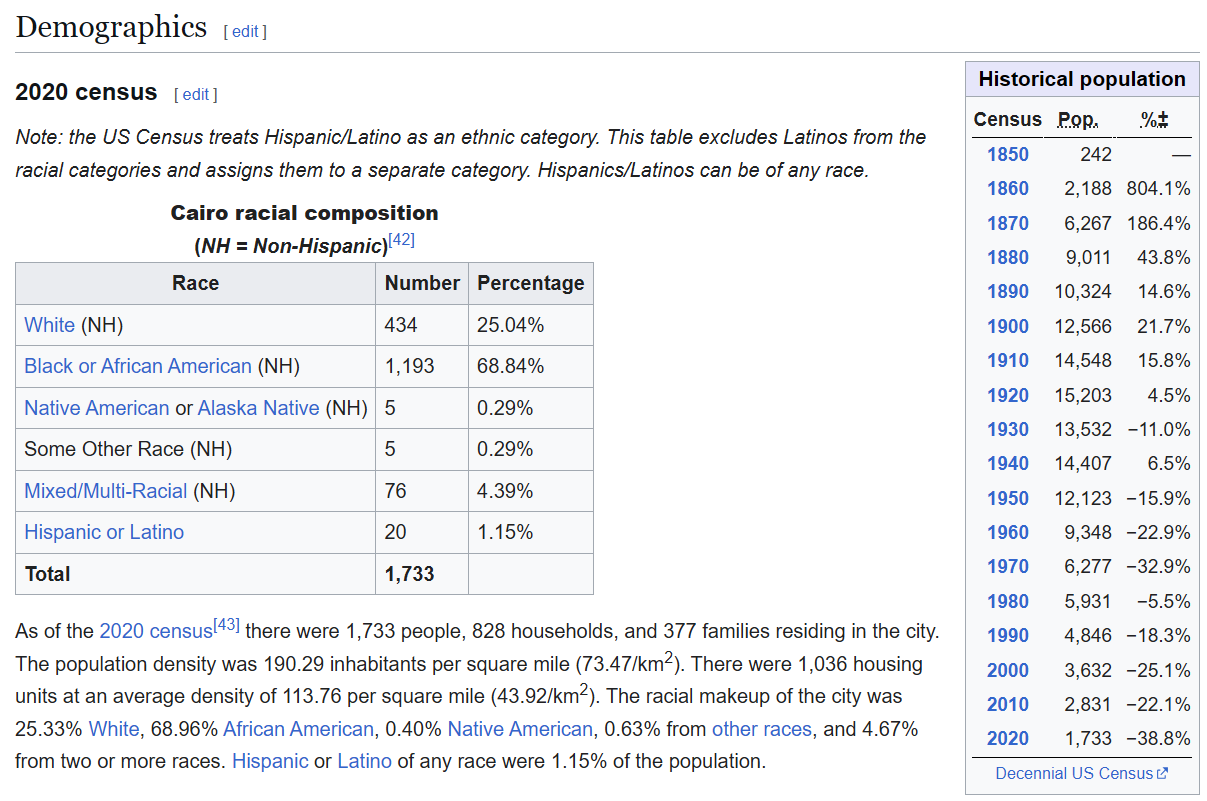The image size is (1207, 801).
Task: Follow the Native American table link
Action: 97,408
